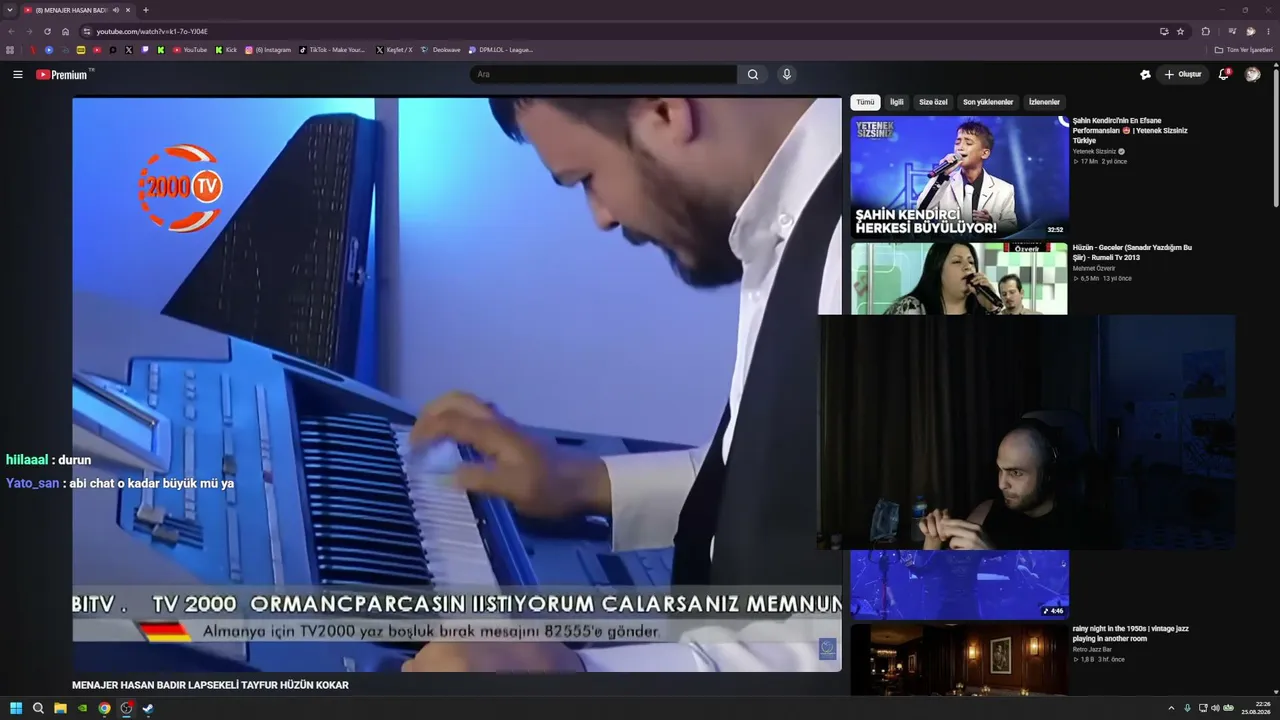This screenshot has height=720, width=1280.
Task: Open the media controls icon in toolbar
Action: tap(1232, 31)
